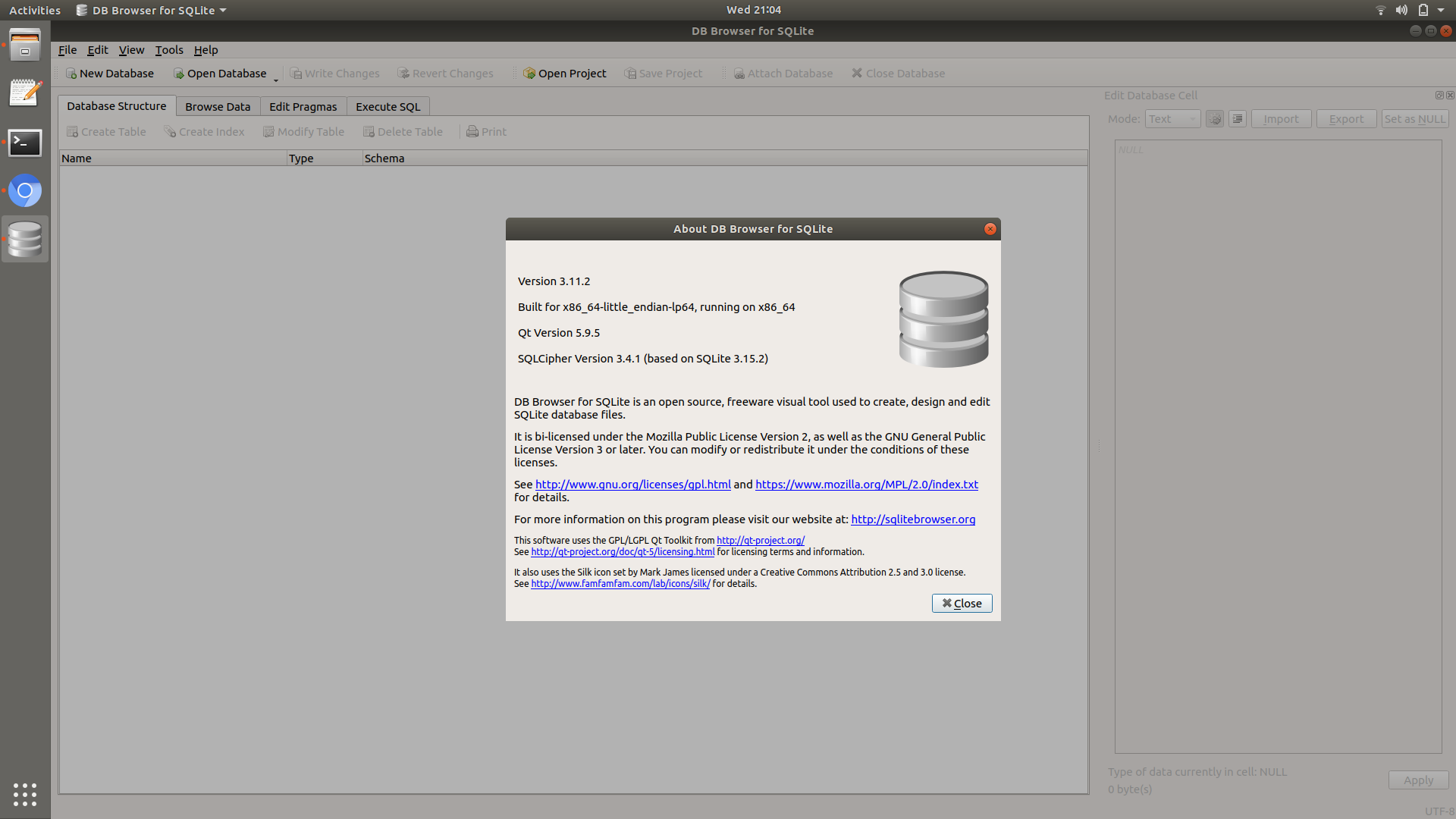1456x819 pixels.
Task: Click the Open Project toolbar icon
Action: coord(564,73)
